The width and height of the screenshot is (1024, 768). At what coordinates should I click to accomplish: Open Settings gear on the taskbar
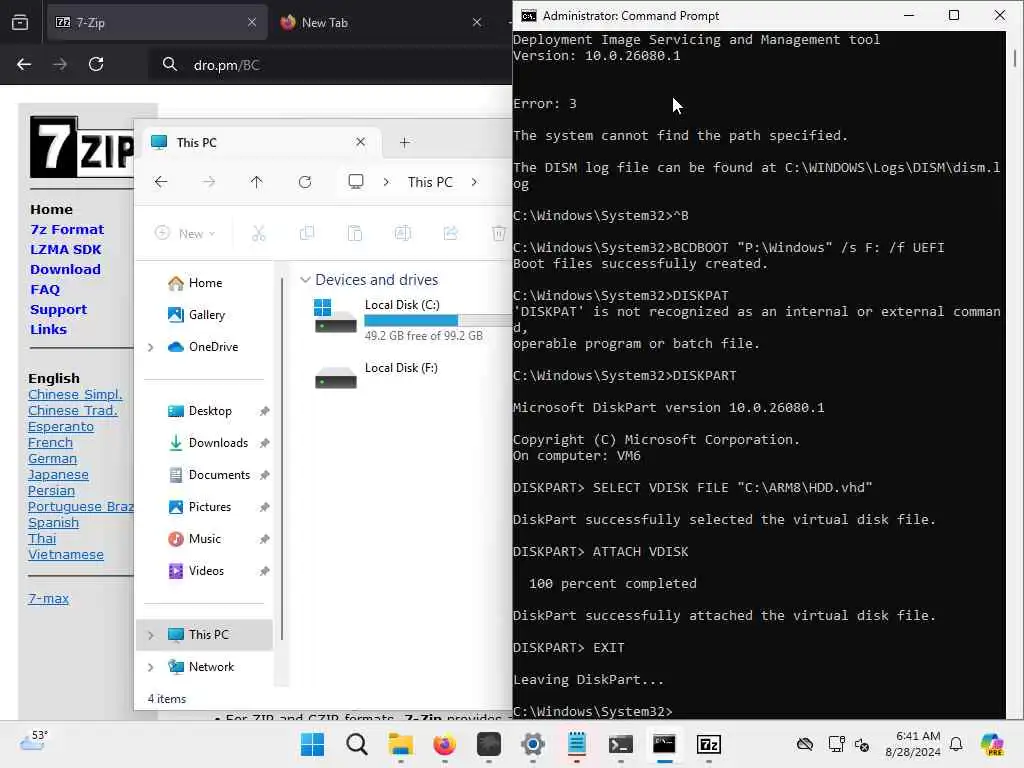(533, 744)
